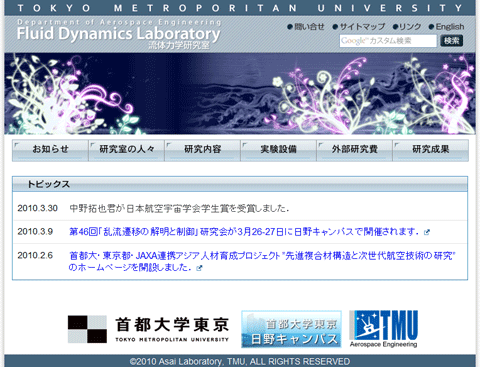Viewport: 480px width, 367px height.
Task: Click the floral header banner image
Action: coord(240,94)
